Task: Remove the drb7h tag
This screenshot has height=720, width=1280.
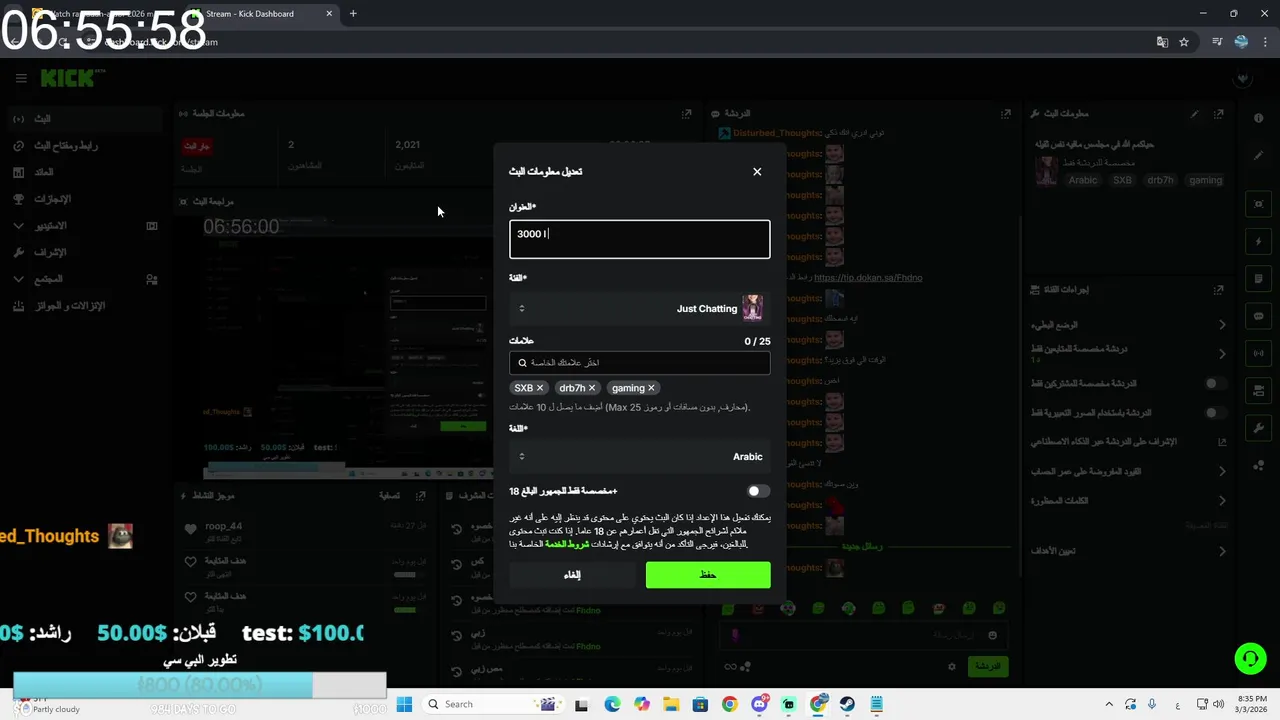Action: click(592, 388)
